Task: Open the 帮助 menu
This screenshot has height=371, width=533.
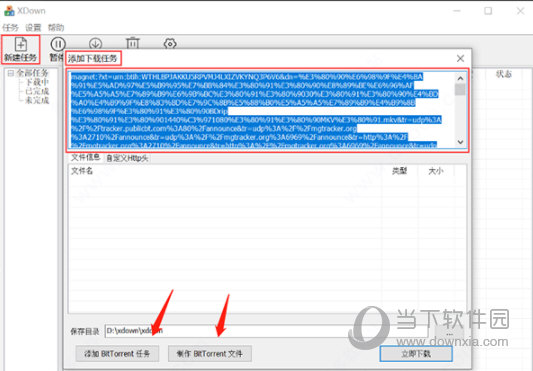Action: [x=56, y=28]
